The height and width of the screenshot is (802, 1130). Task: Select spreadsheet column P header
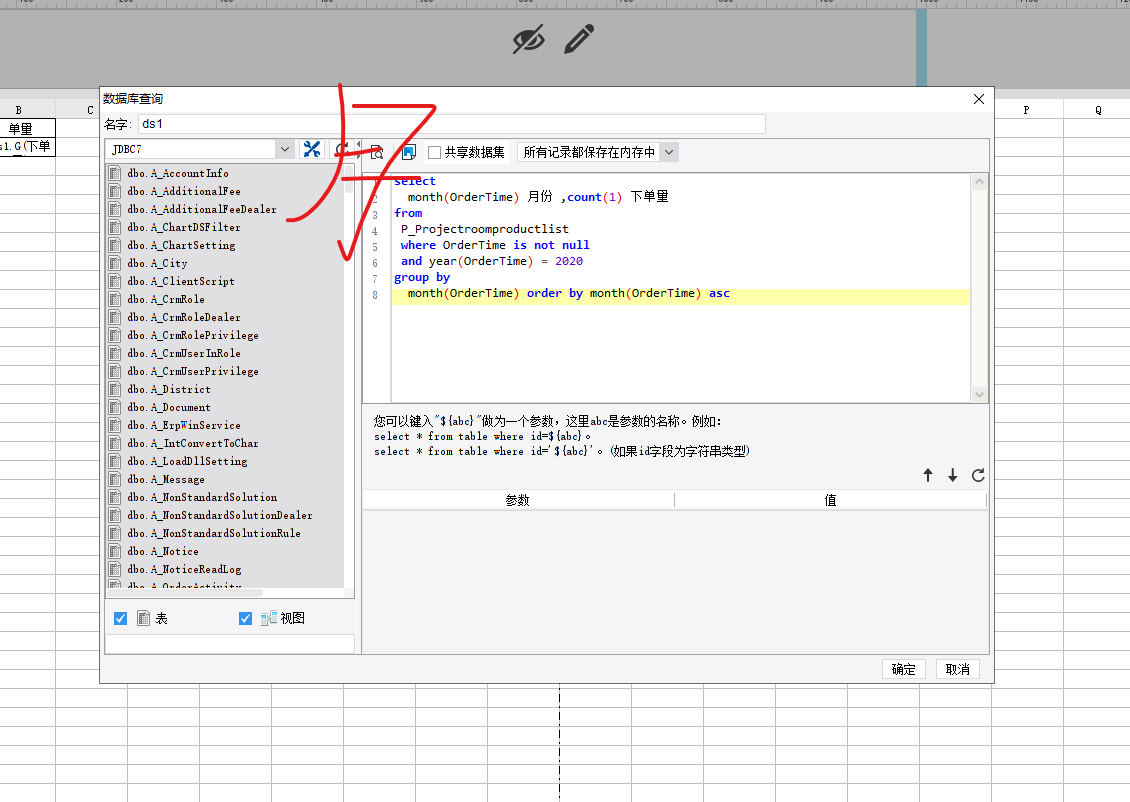pos(1027,110)
